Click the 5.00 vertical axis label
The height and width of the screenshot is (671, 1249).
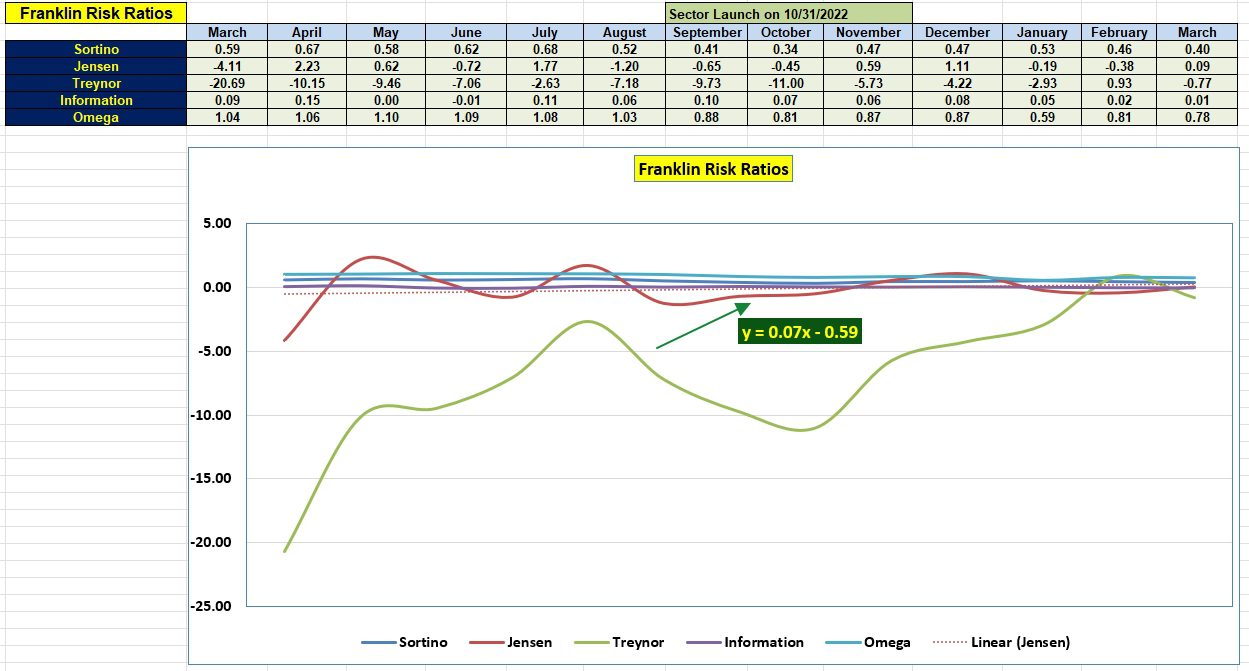(x=217, y=224)
